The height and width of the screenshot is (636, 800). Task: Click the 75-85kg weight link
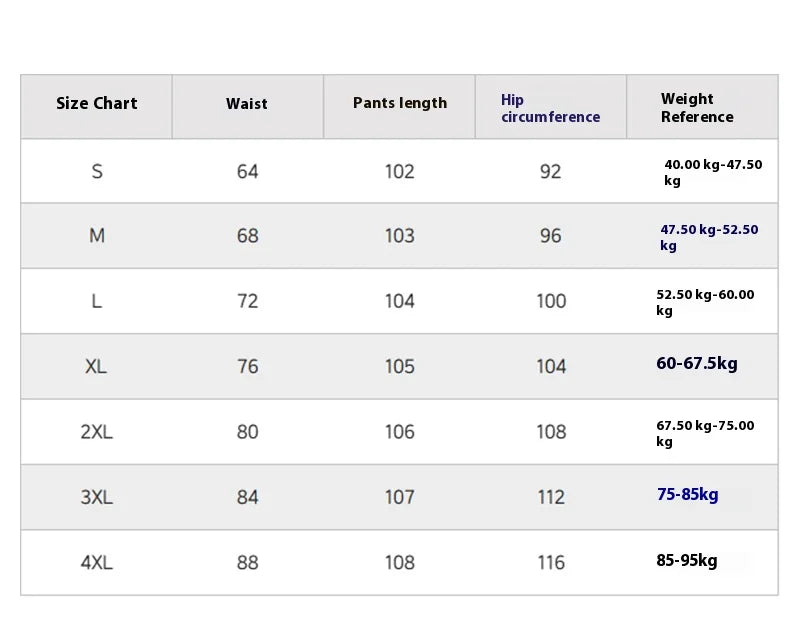[688, 494]
